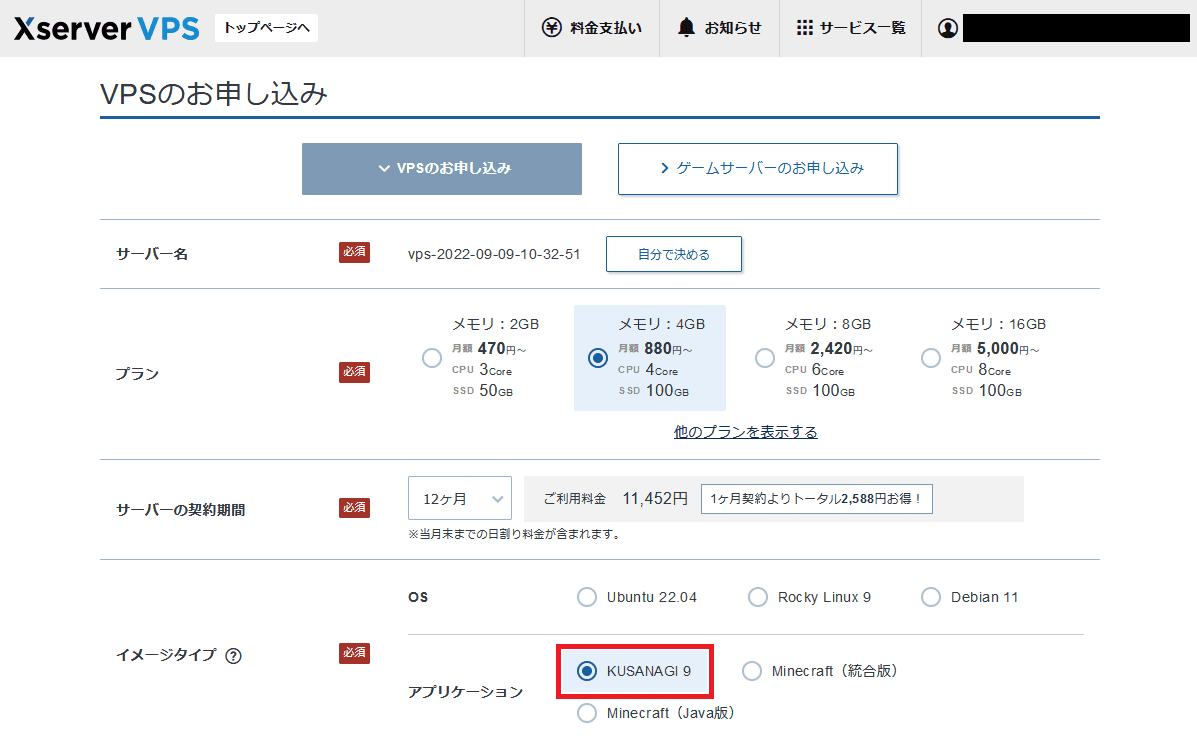
Task: Switch to ゲームサーバーのお申し込み tab
Action: click(x=757, y=169)
